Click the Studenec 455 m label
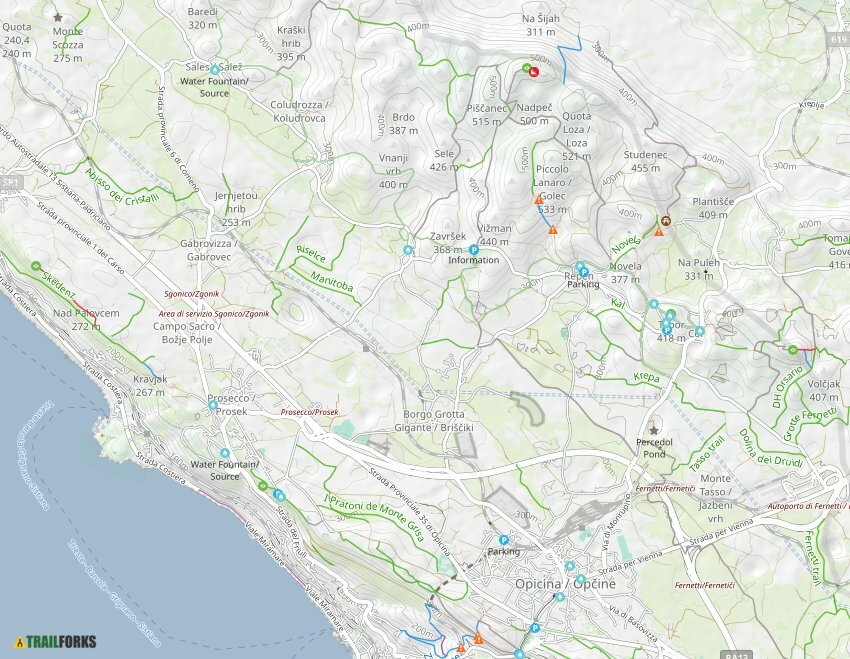The width and height of the screenshot is (850, 659). 645,161
